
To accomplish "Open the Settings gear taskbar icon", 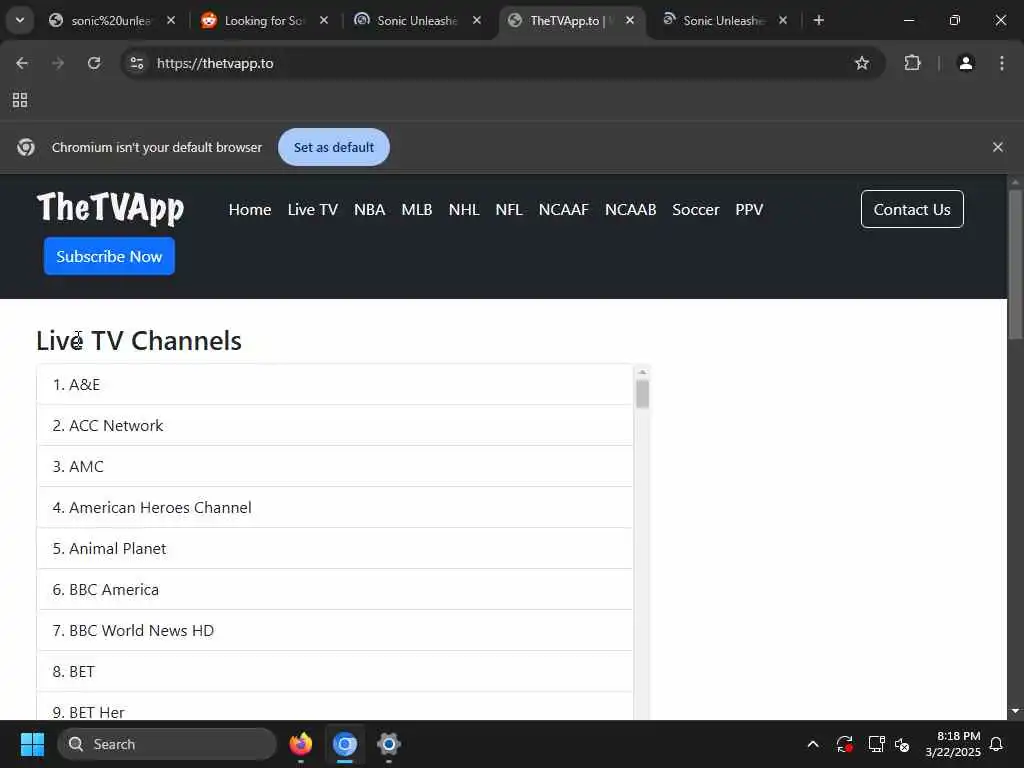I will point(389,744).
